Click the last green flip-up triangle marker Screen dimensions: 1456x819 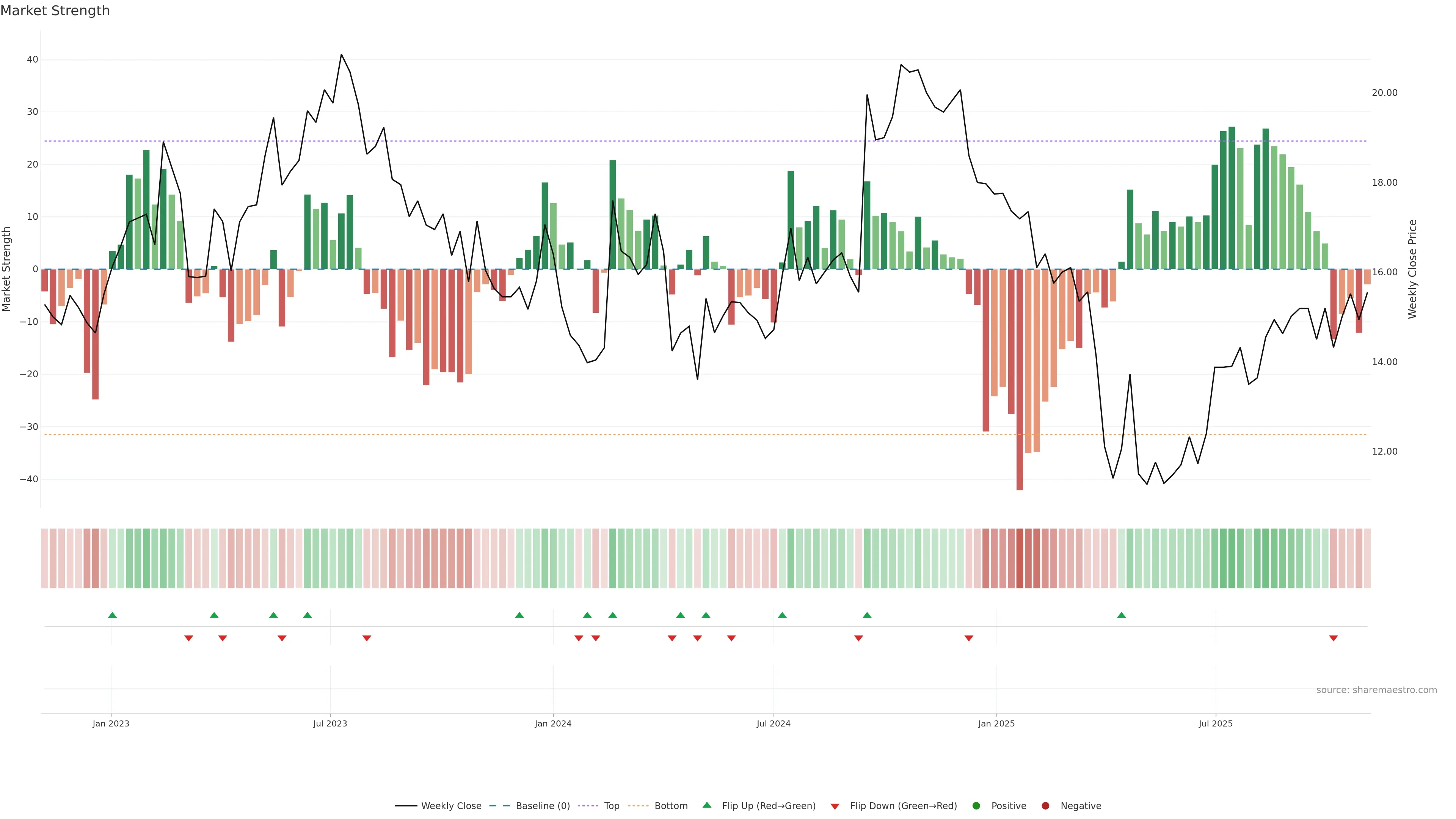[x=1122, y=615]
